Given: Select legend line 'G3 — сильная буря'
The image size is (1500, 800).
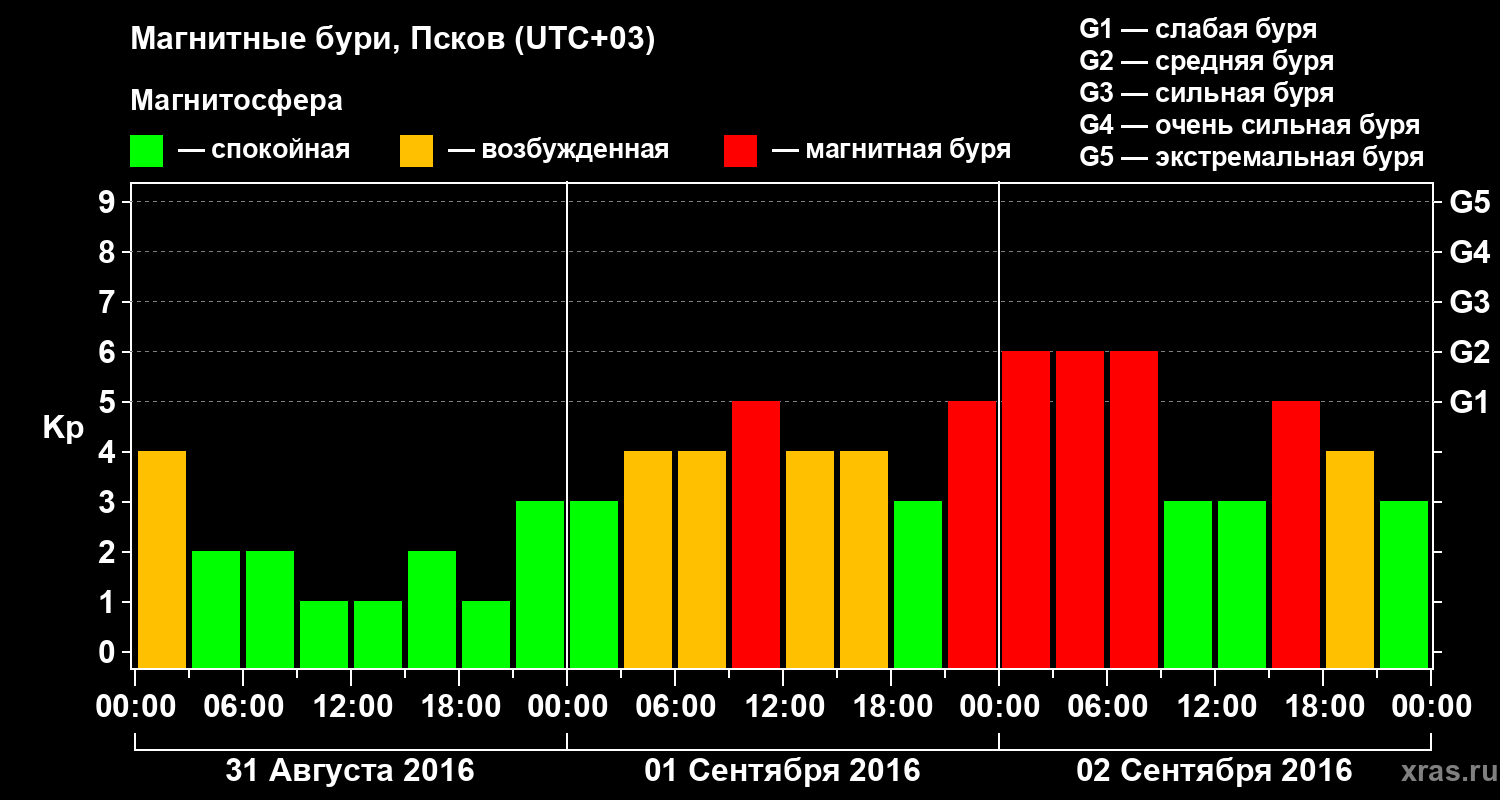Looking at the screenshot, I should [1206, 93].
